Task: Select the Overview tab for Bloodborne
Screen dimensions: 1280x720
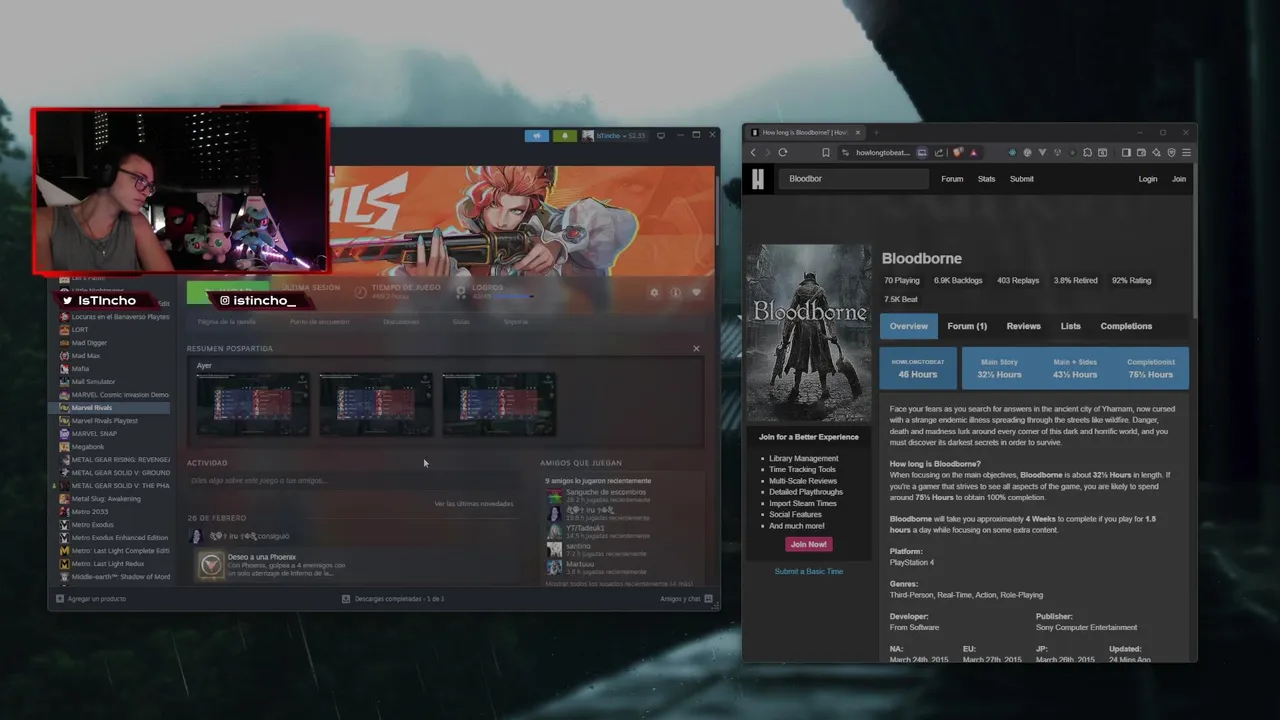Action: (x=909, y=326)
